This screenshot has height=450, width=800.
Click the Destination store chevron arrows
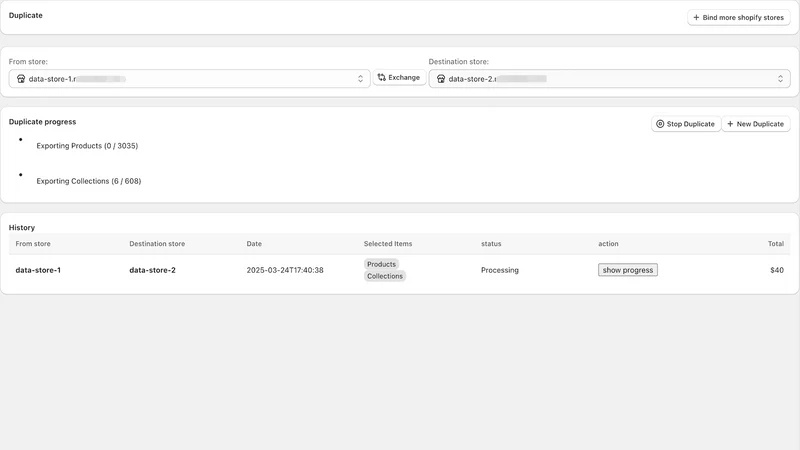click(x=780, y=79)
